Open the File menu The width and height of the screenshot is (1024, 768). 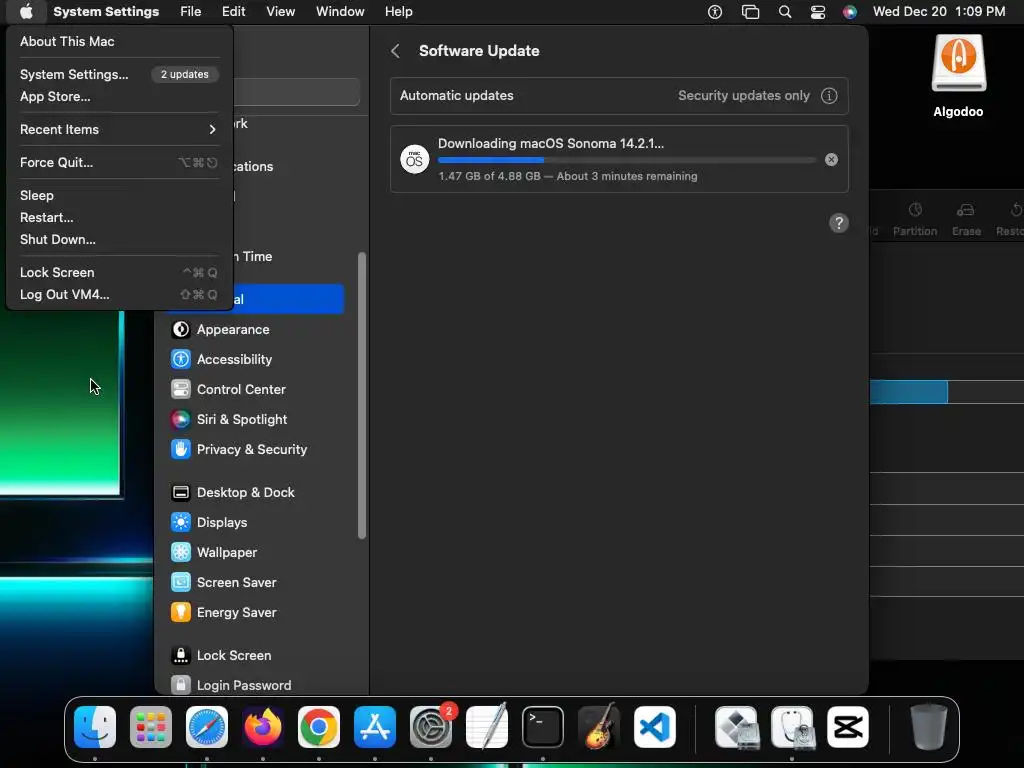(191, 12)
